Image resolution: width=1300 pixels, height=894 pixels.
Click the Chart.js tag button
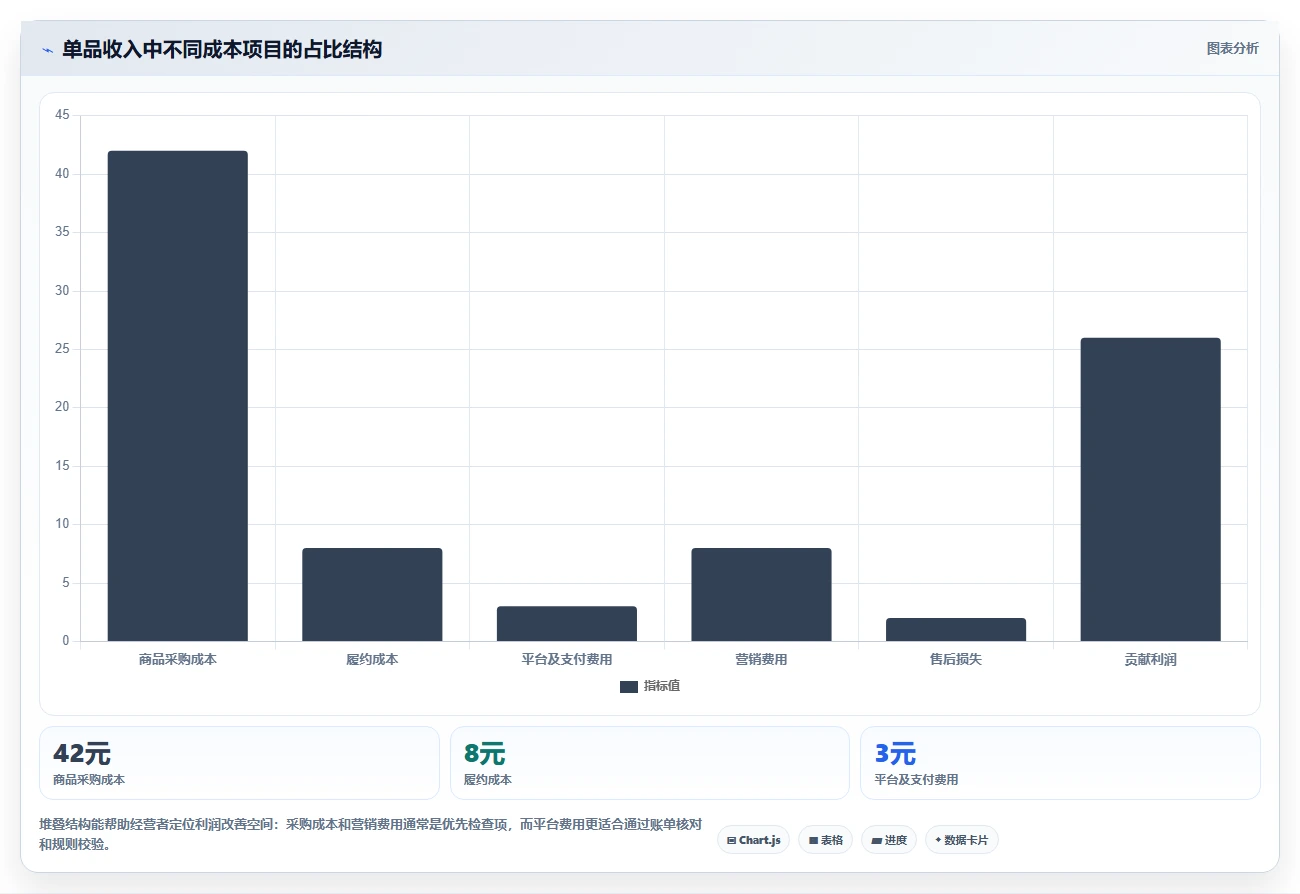[753, 840]
